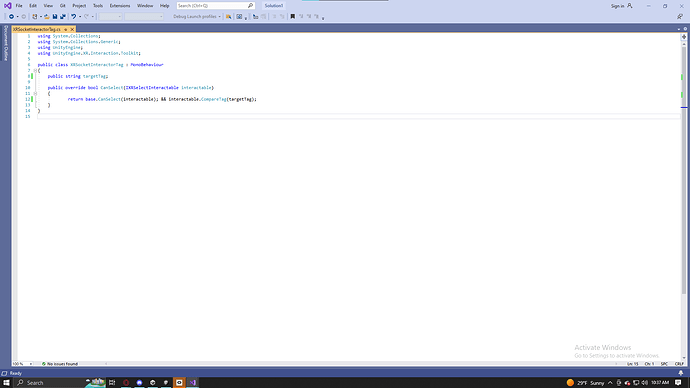
Task: Open the Solution Platforms combo box
Action: click(x=144, y=17)
